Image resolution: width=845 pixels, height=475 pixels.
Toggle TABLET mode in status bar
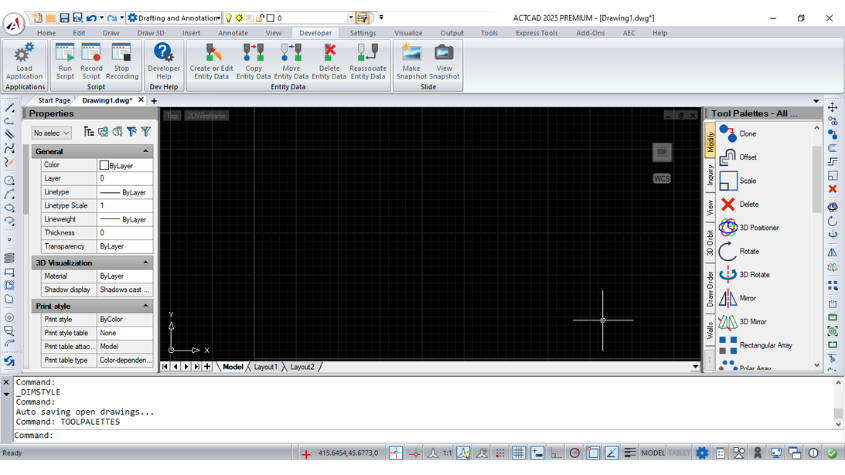[678, 453]
